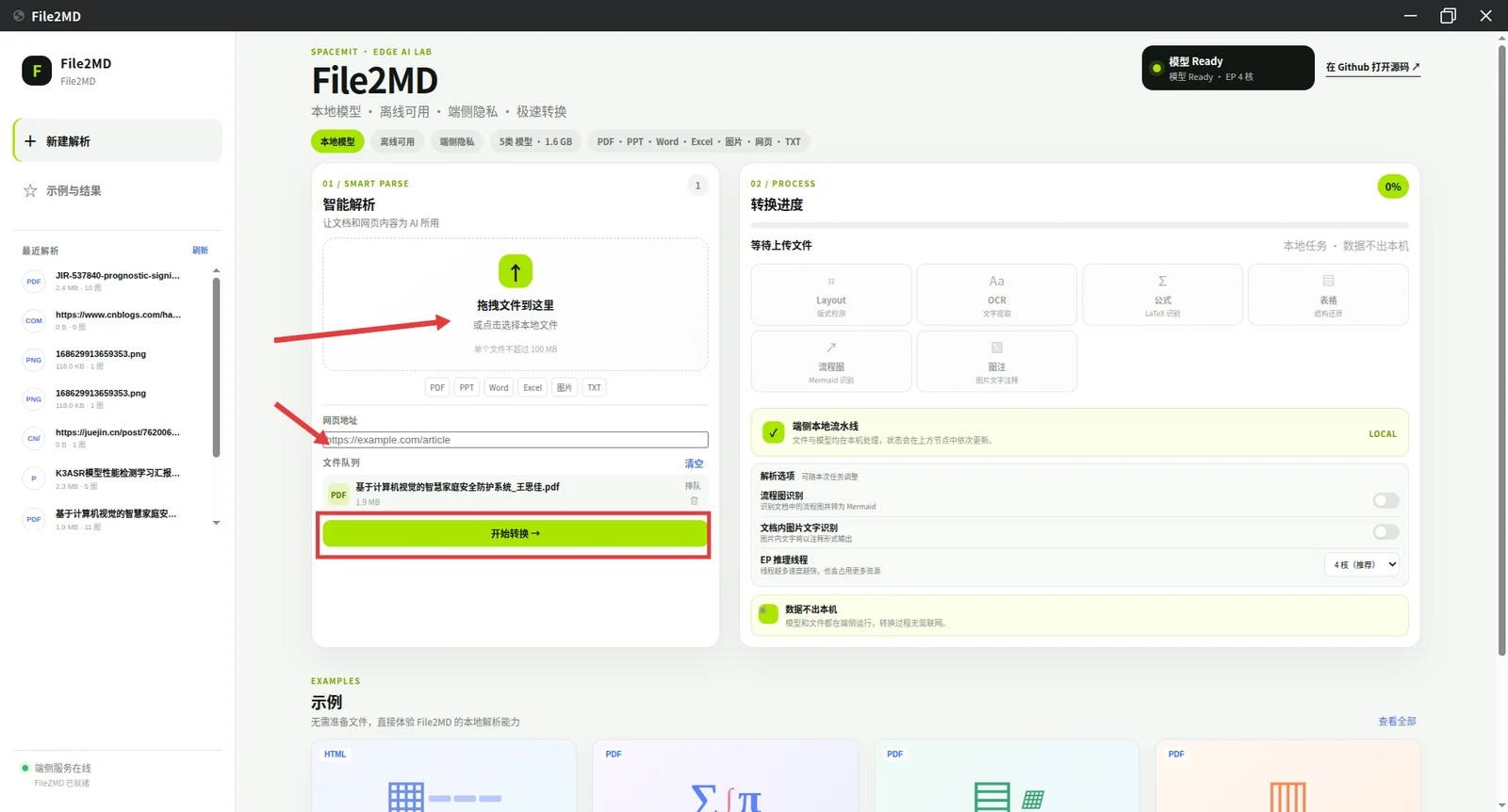
Task: Click the PDF icon next to JIR-537840-prognostic-signi
Action: [34, 282]
